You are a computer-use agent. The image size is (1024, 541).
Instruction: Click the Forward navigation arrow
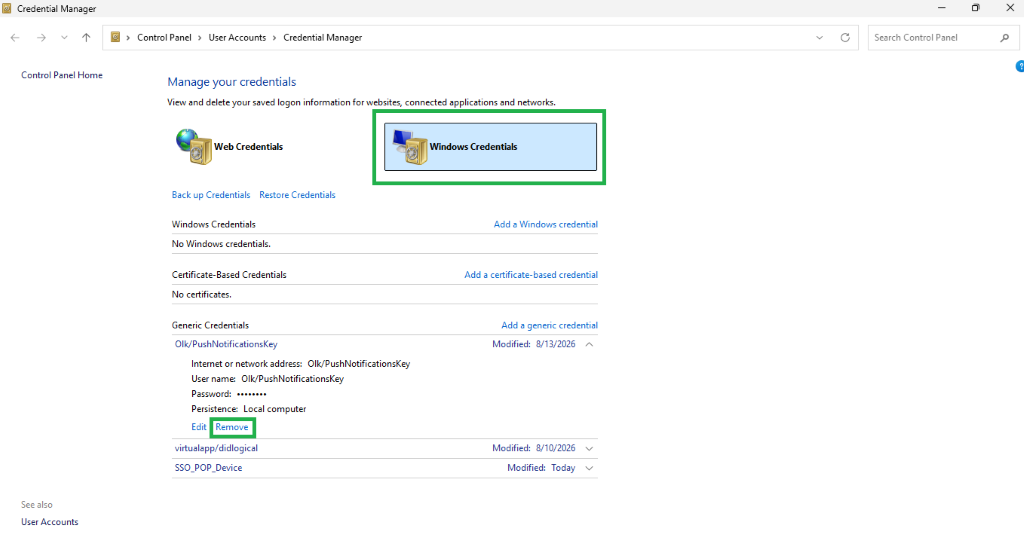pyautogui.click(x=41, y=38)
